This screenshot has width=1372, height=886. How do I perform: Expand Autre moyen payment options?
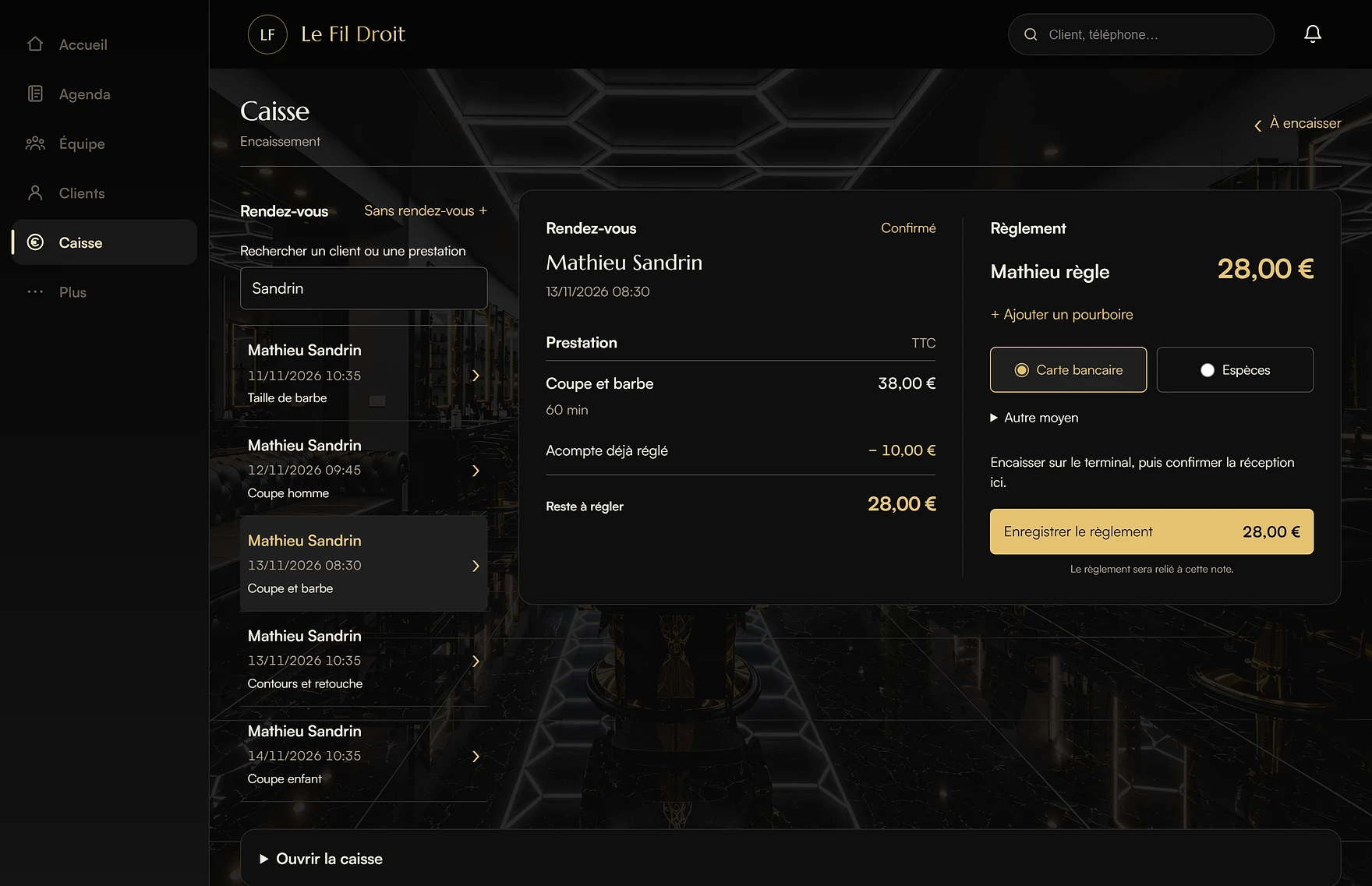pos(1034,418)
